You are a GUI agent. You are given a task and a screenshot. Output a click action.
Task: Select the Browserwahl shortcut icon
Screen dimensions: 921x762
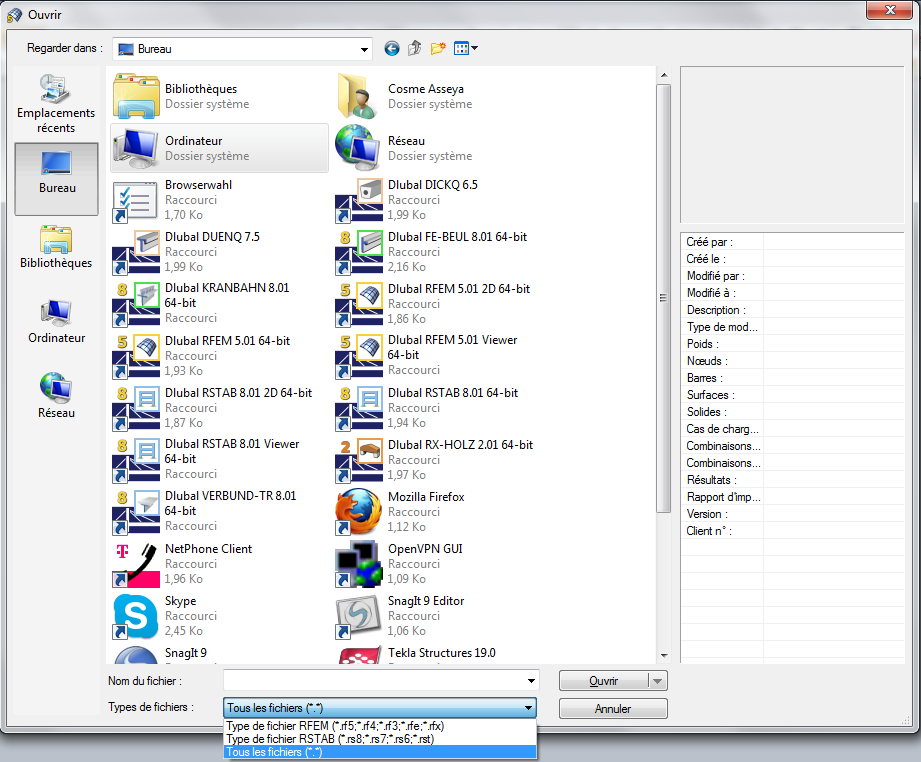tap(136, 200)
